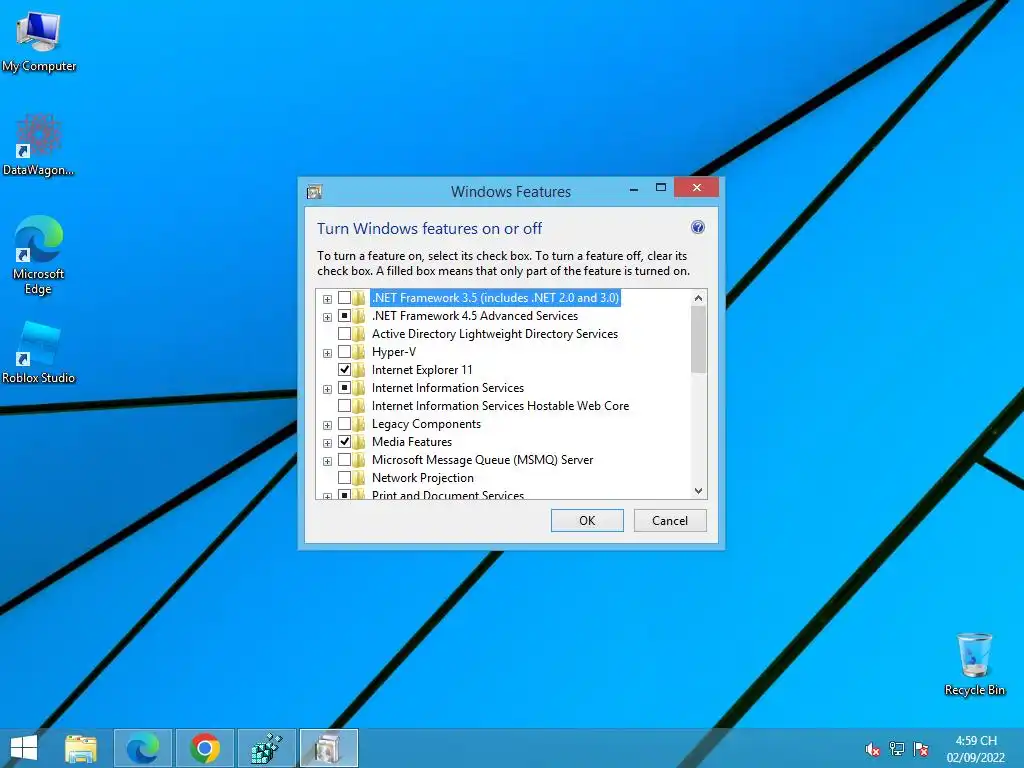Open Microsoft Edge from the taskbar
The width and height of the screenshot is (1024, 768).
coord(142,748)
